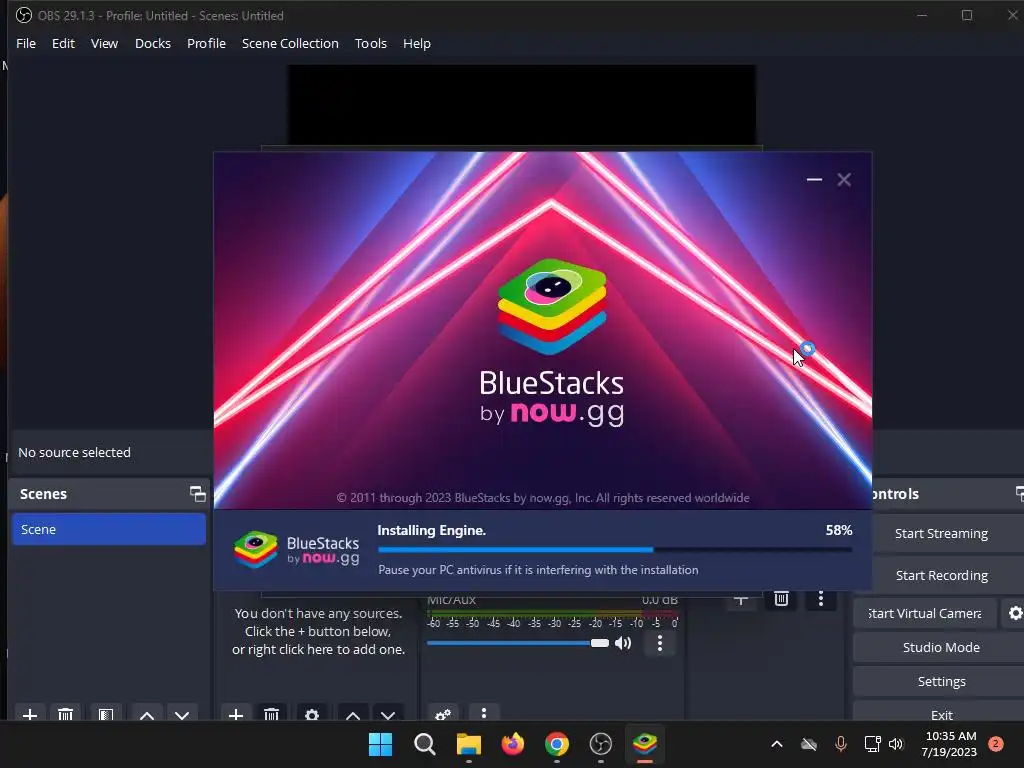This screenshot has height=768, width=1024.
Task: Open the clock showing 10:35 AM
Action: [949, 744]
